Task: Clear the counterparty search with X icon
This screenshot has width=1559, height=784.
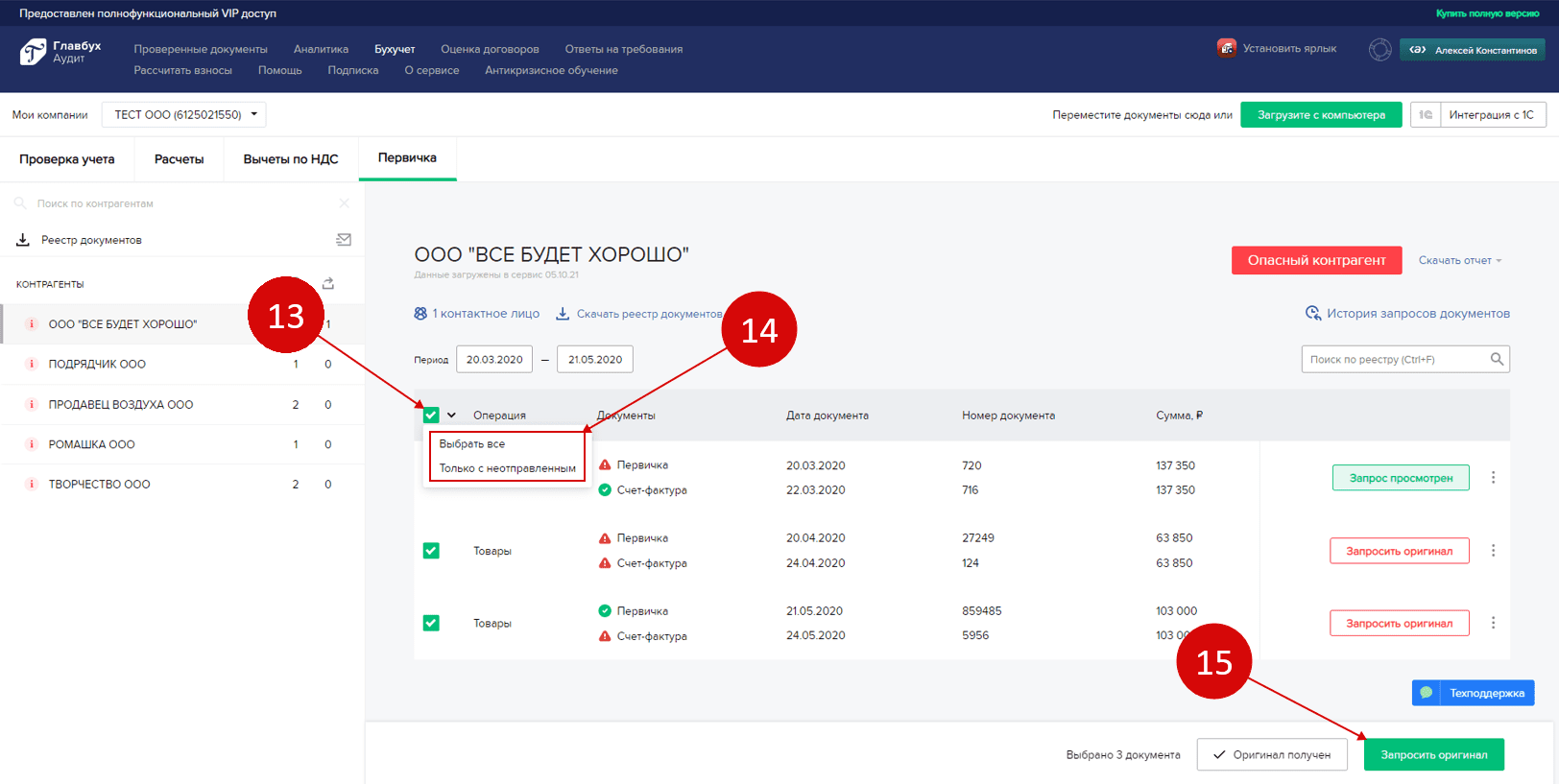Action: click(344, 203)
